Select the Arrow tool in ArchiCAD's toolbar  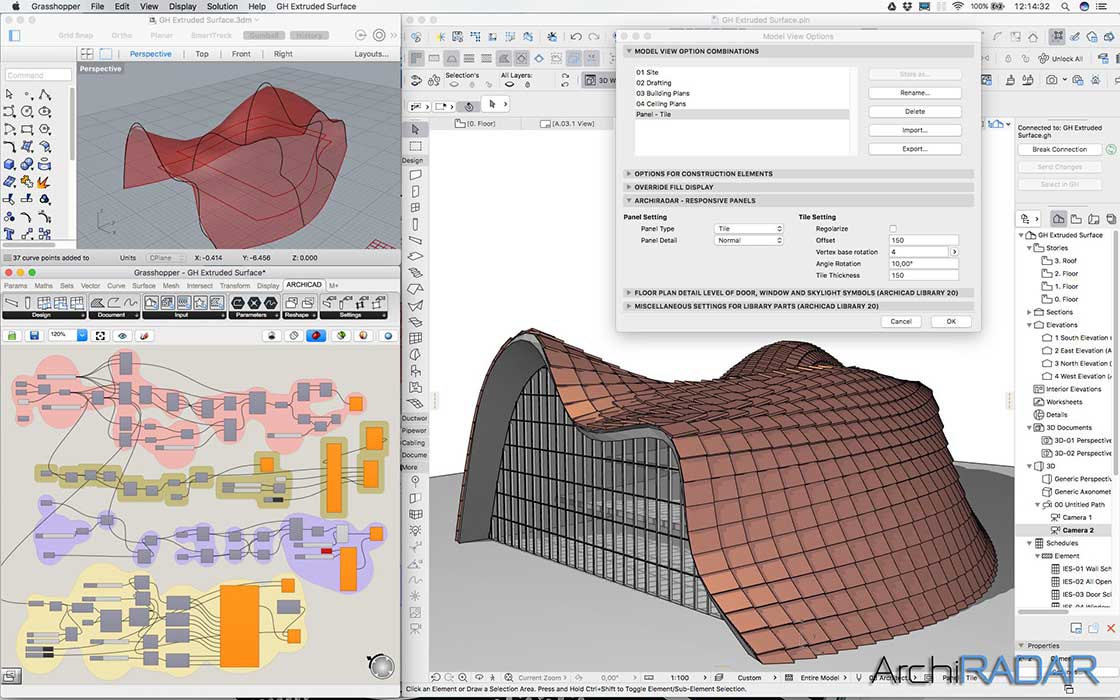[417, 127]
